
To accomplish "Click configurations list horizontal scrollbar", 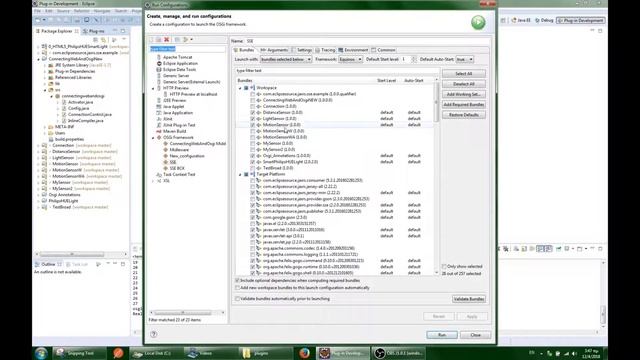I will (183, 313).
